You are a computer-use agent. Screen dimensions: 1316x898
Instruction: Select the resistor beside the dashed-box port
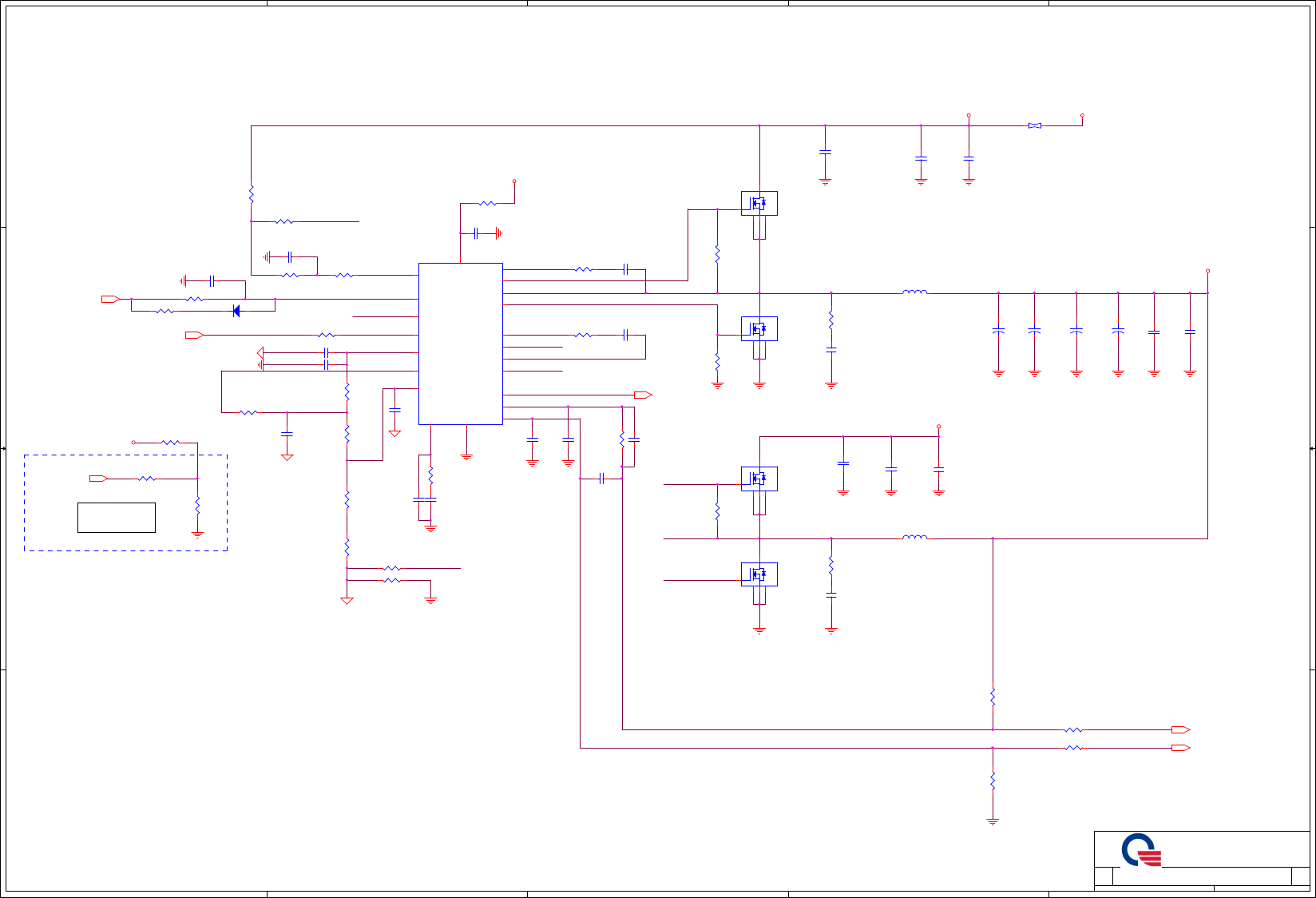pyautogui.click(x=147, y=479)
